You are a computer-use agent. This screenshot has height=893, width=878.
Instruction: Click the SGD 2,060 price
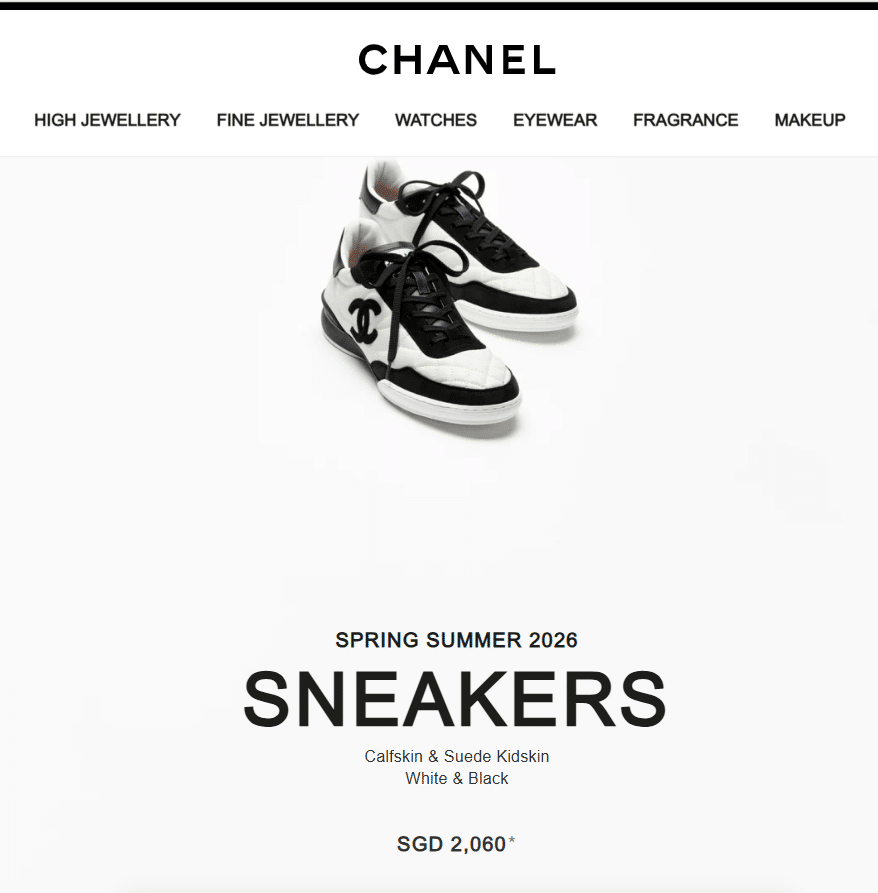click(x=452, y=844)
